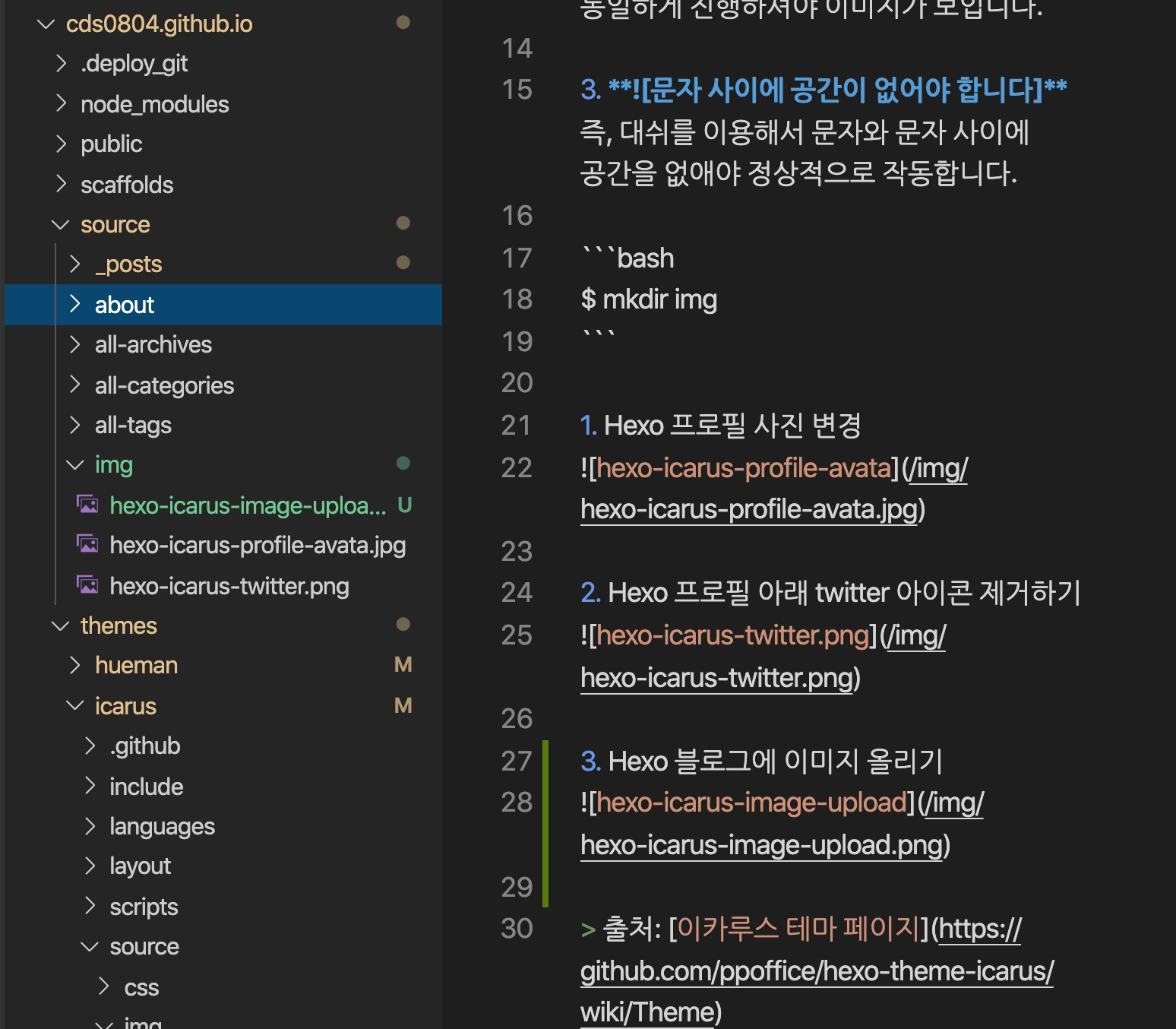The image size is (1176, 1029).
Task: Click the M badge on hueman folder
Action: [x=403, y=665]
